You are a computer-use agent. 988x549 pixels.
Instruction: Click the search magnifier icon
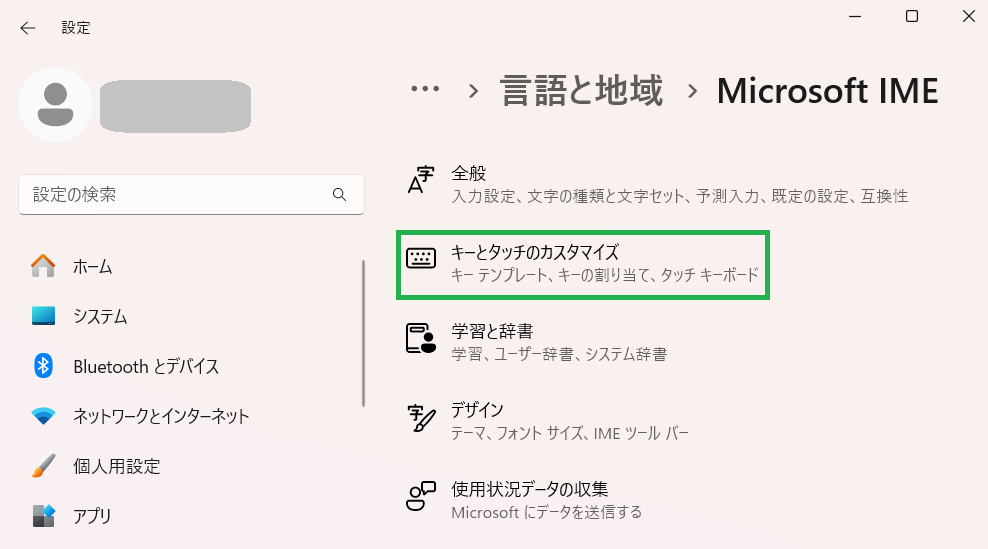coord(339,194)
